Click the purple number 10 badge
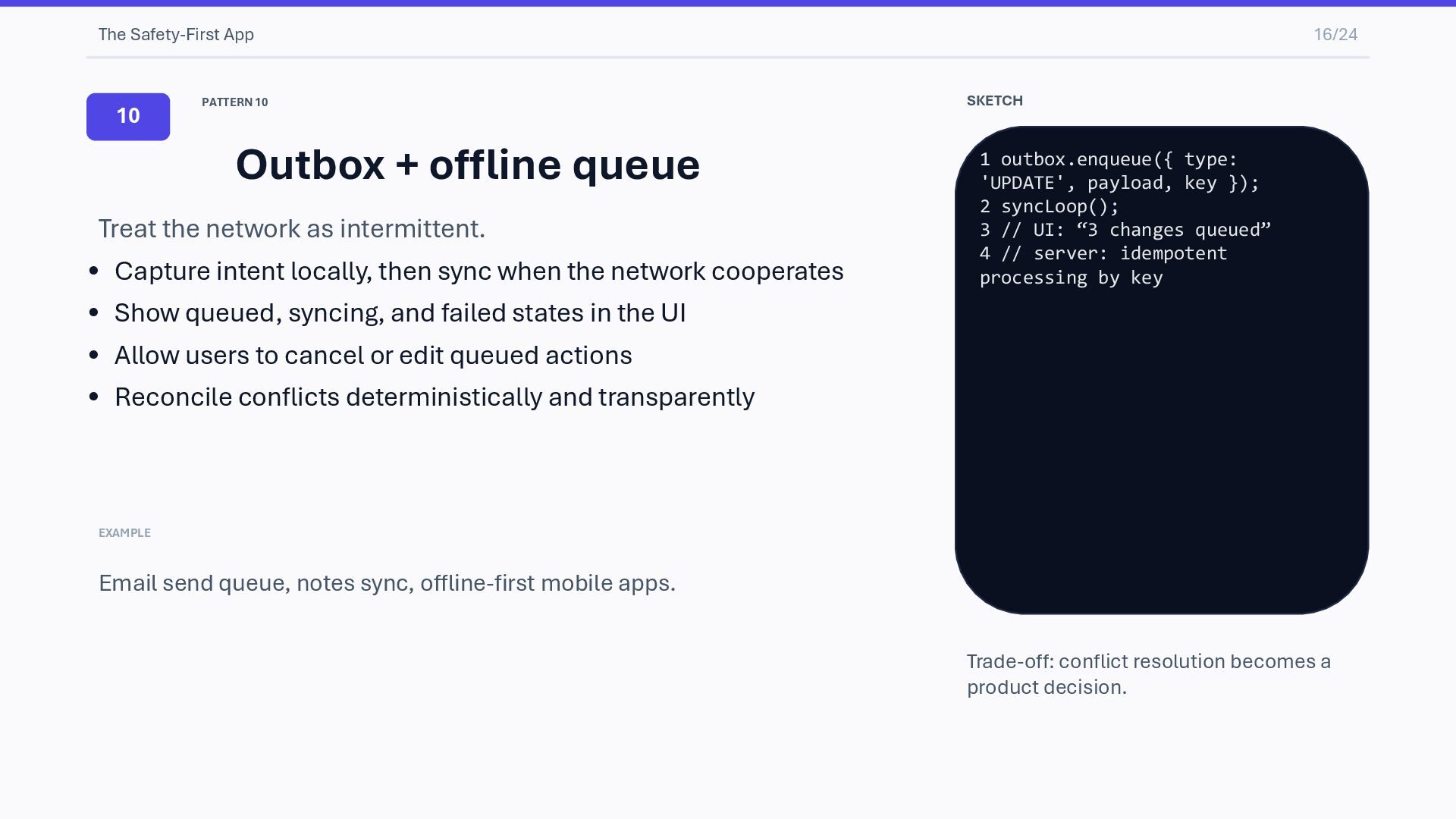 tap(128, 117)
